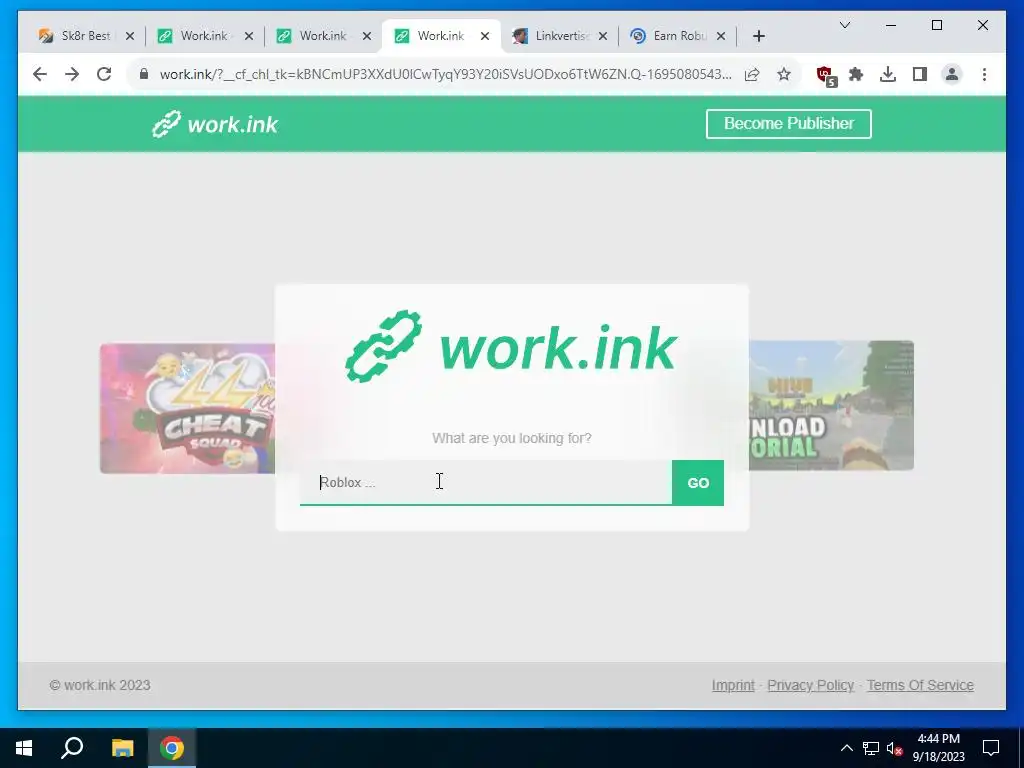Screen dimensions: 1024x768
Task: Switch to the first Work.ink tab
Action: pos(204,36)
